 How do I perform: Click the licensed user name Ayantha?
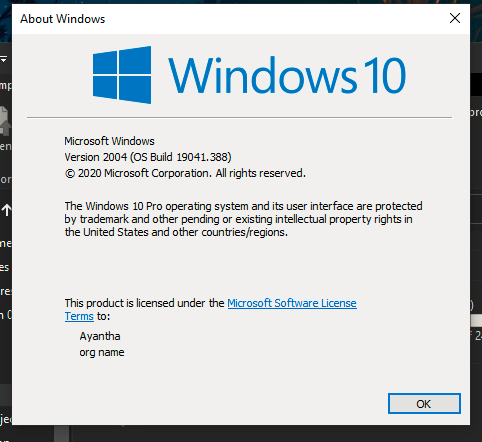click(x=100, y=336)
